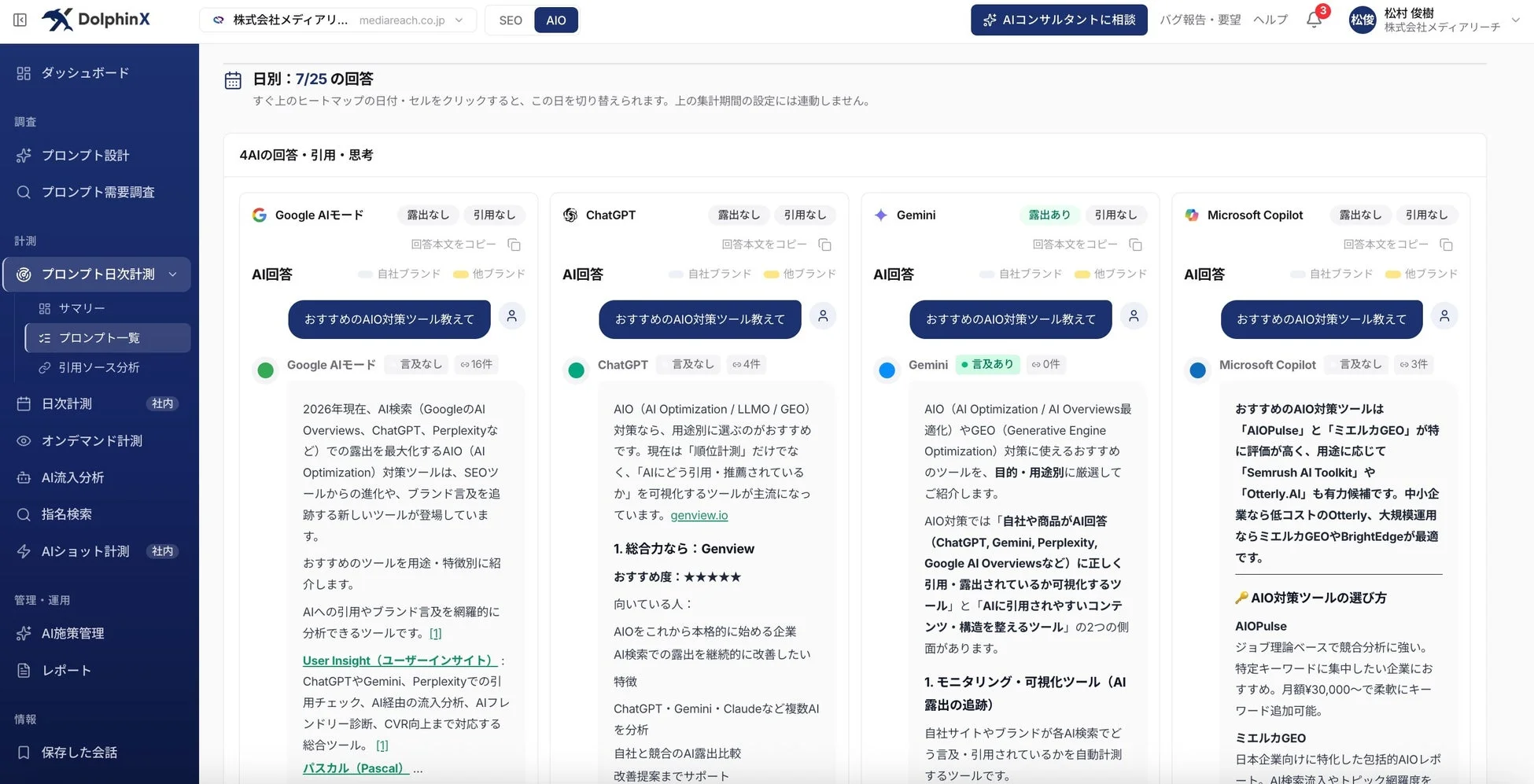This screenshot has height=784, width=1534.
Task: Open the パスカル（Pascal） link
Action: (356, 768)
